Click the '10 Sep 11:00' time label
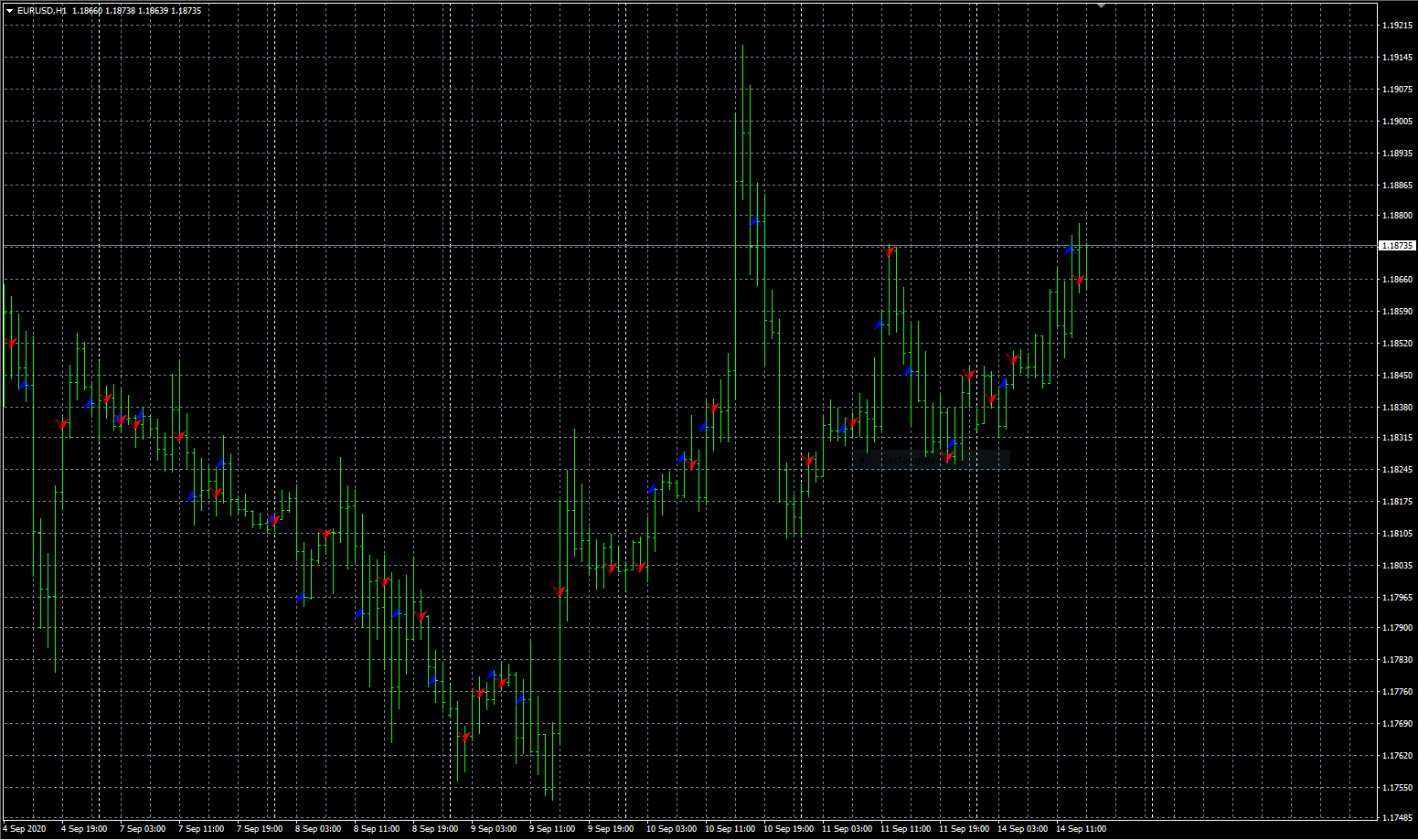The image size is (1418, 840). point(730,829)
